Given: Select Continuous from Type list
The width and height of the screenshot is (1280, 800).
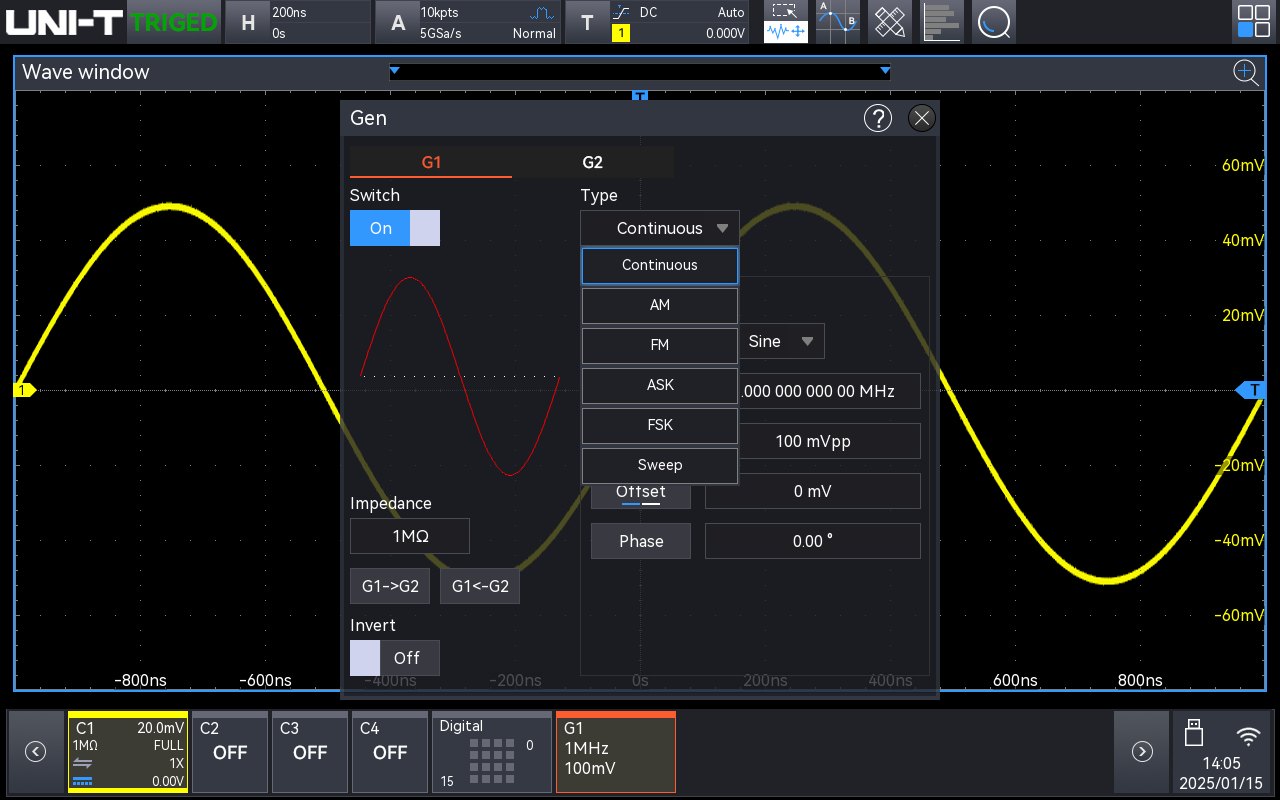Looking at the screenshot, I should (660, 265).
